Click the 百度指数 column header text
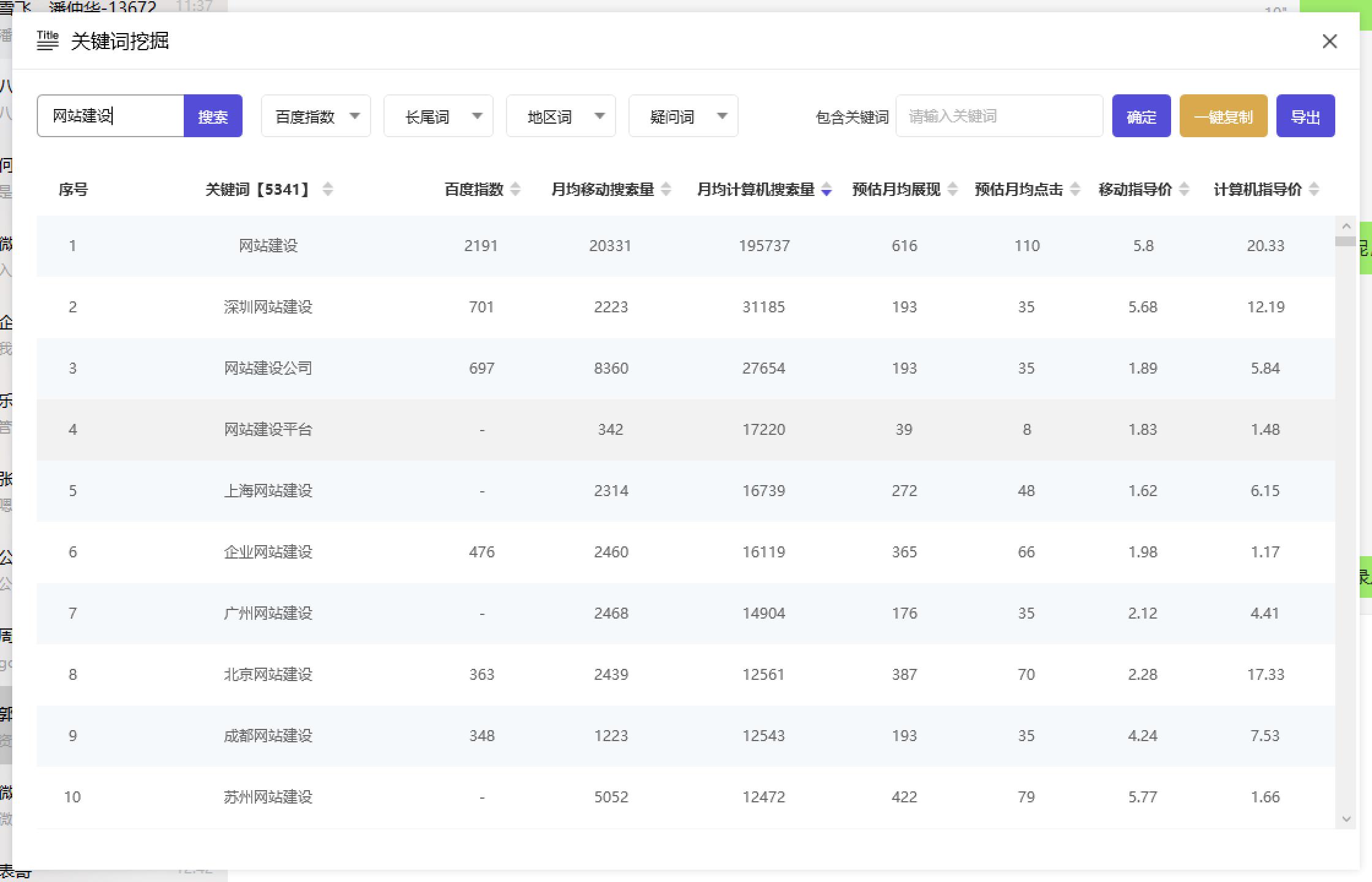 pyautogui.click(x=473, y=189)
